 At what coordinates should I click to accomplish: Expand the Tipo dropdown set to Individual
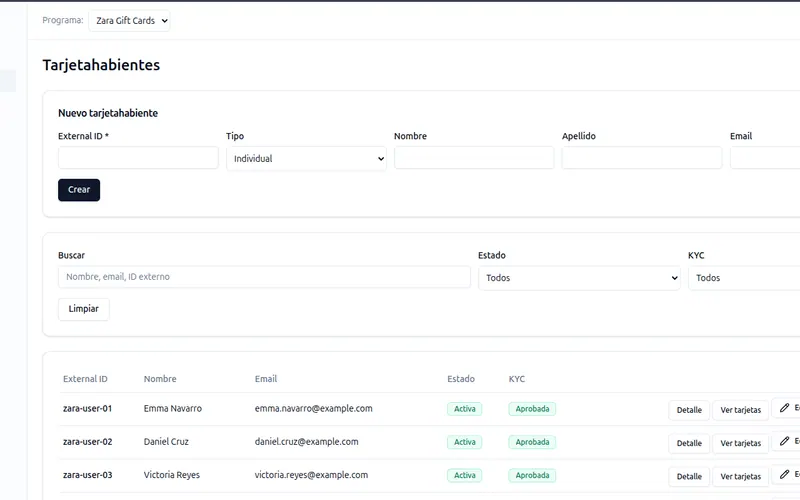306,159
